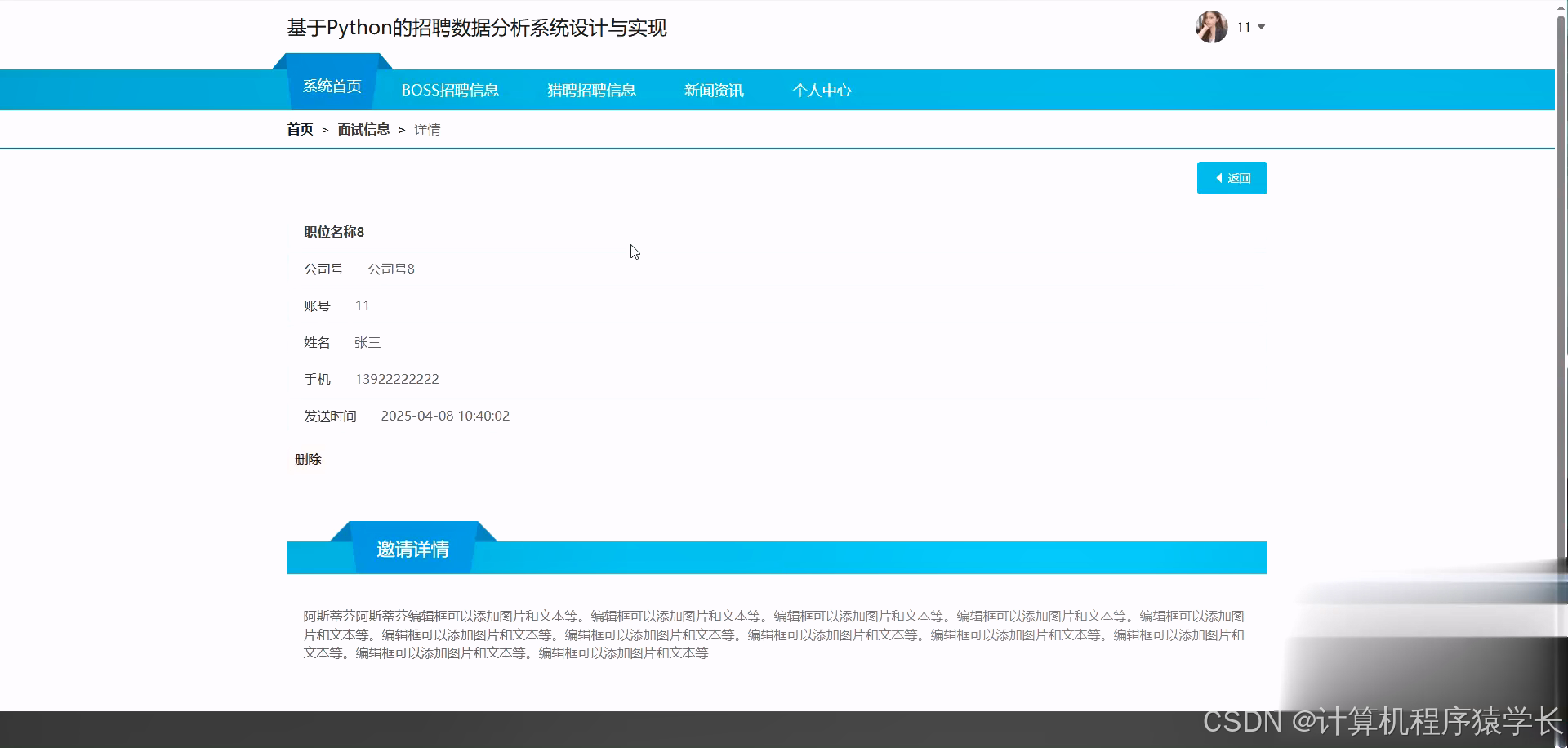Viewport: 1568px width, 748px height.
Task: Click the 返回 return button
Action: [x=1232, y=178]
